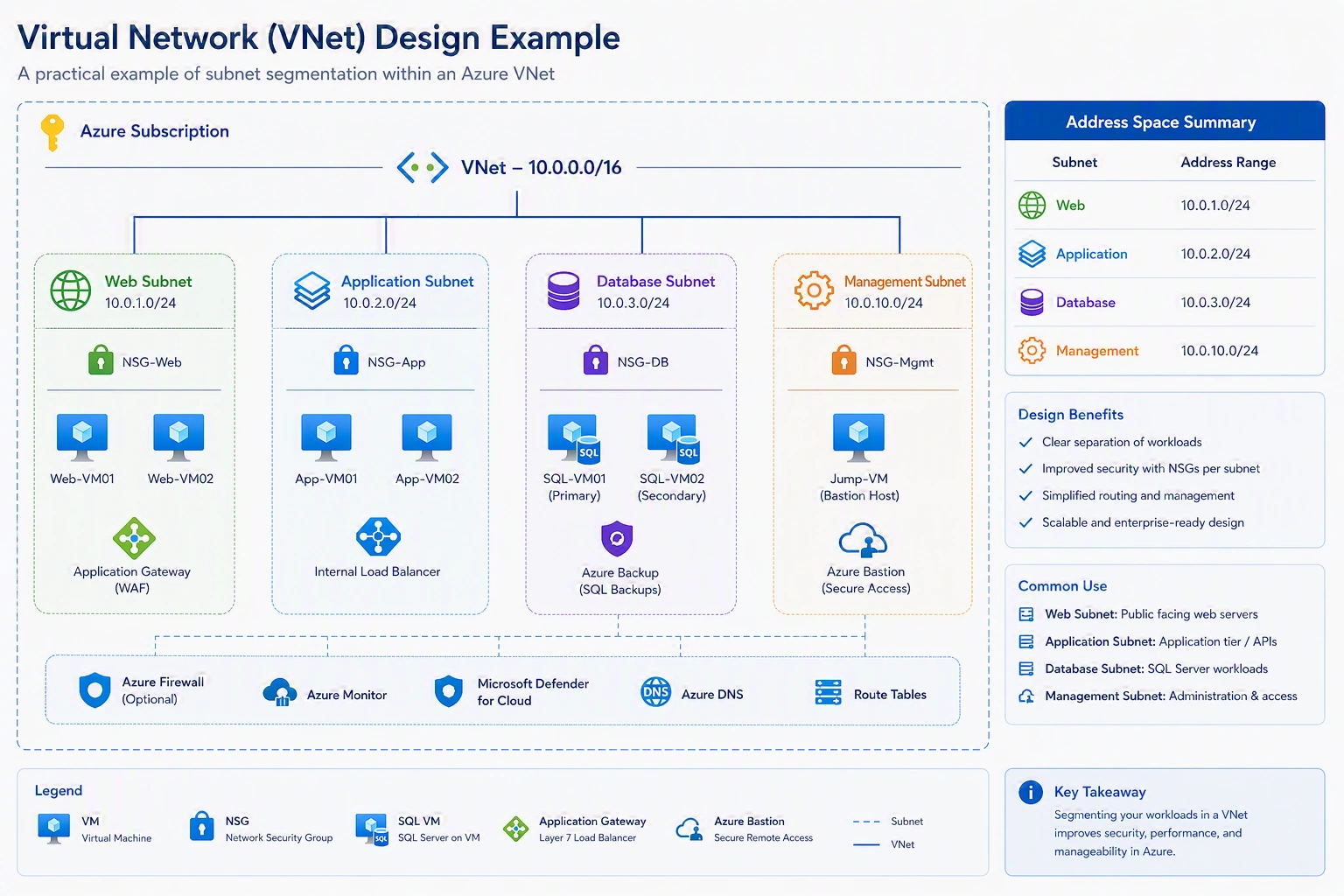Click the 'Design Benefits' heading

pyautogui.click(x=1071, y=415)
